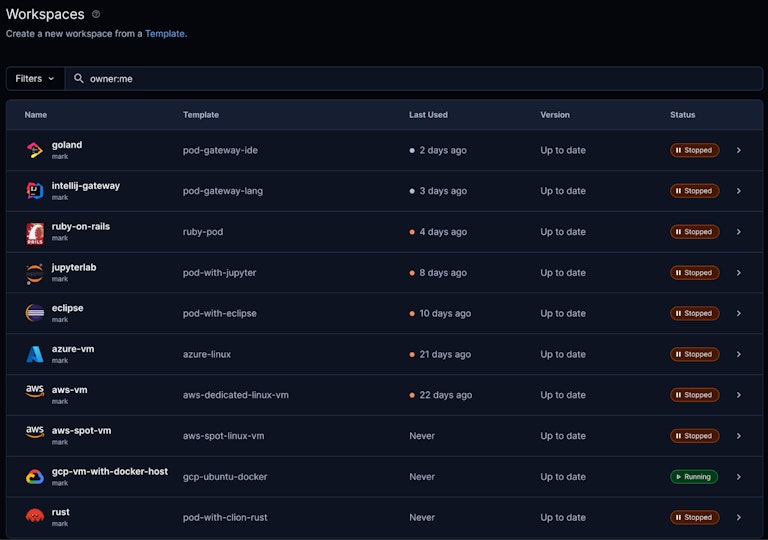This screenshot has height=540, width=768.
Task: Click the Eclipse workspace icon
Action: click(x=35, y=313)
